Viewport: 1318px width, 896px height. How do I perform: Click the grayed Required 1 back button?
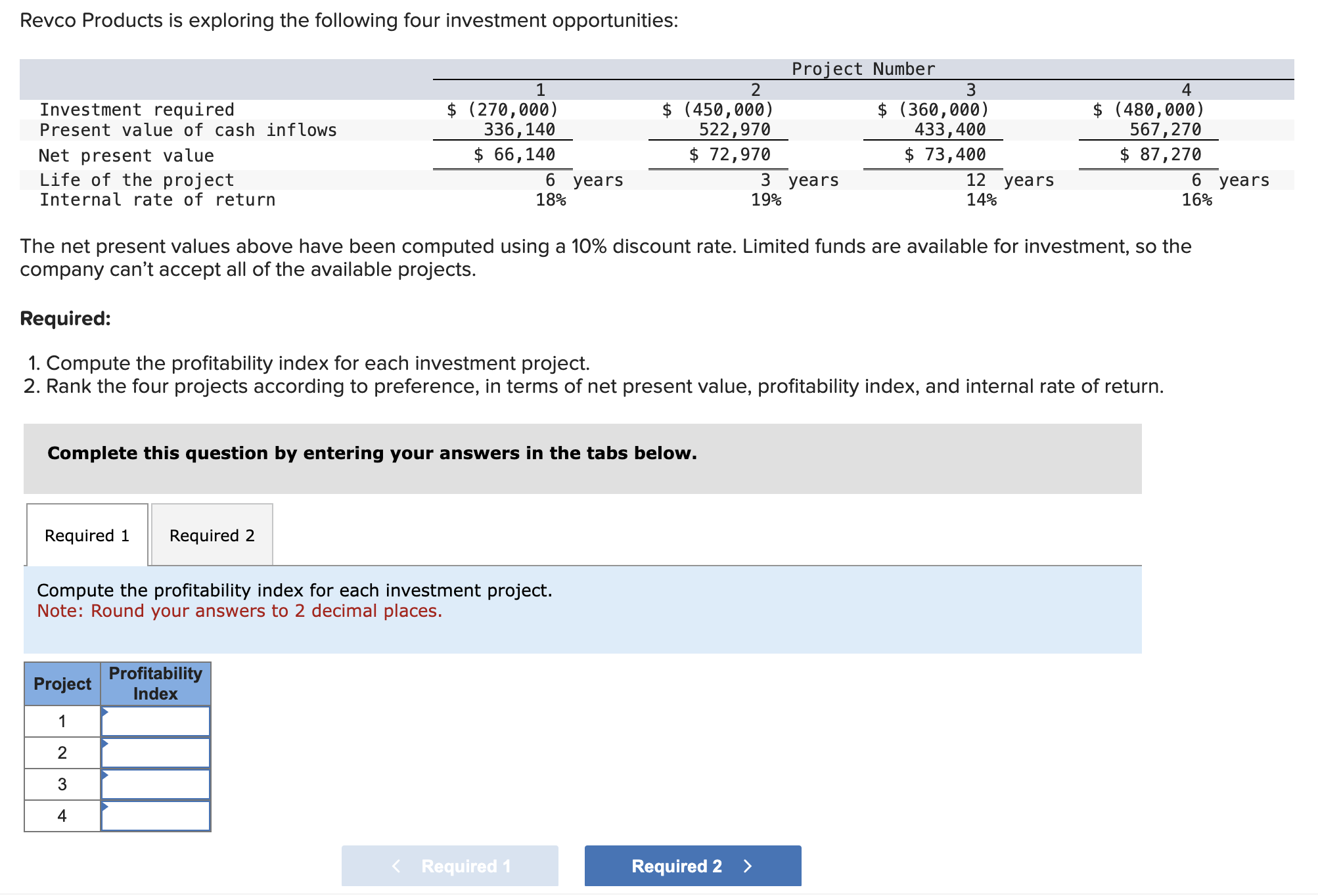click(449, 866)
